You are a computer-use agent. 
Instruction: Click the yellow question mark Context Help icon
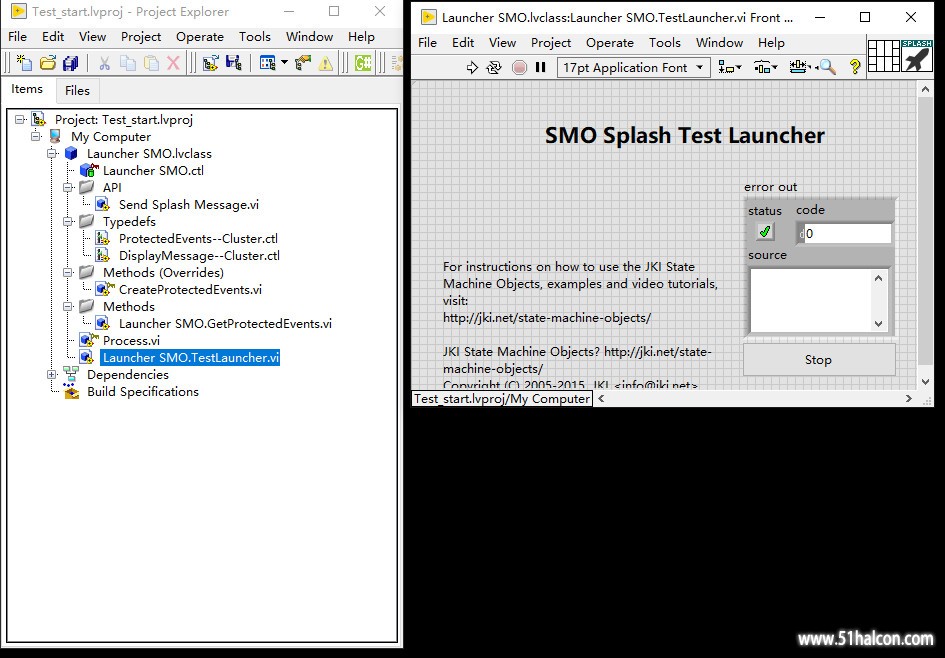pos(855,67)
